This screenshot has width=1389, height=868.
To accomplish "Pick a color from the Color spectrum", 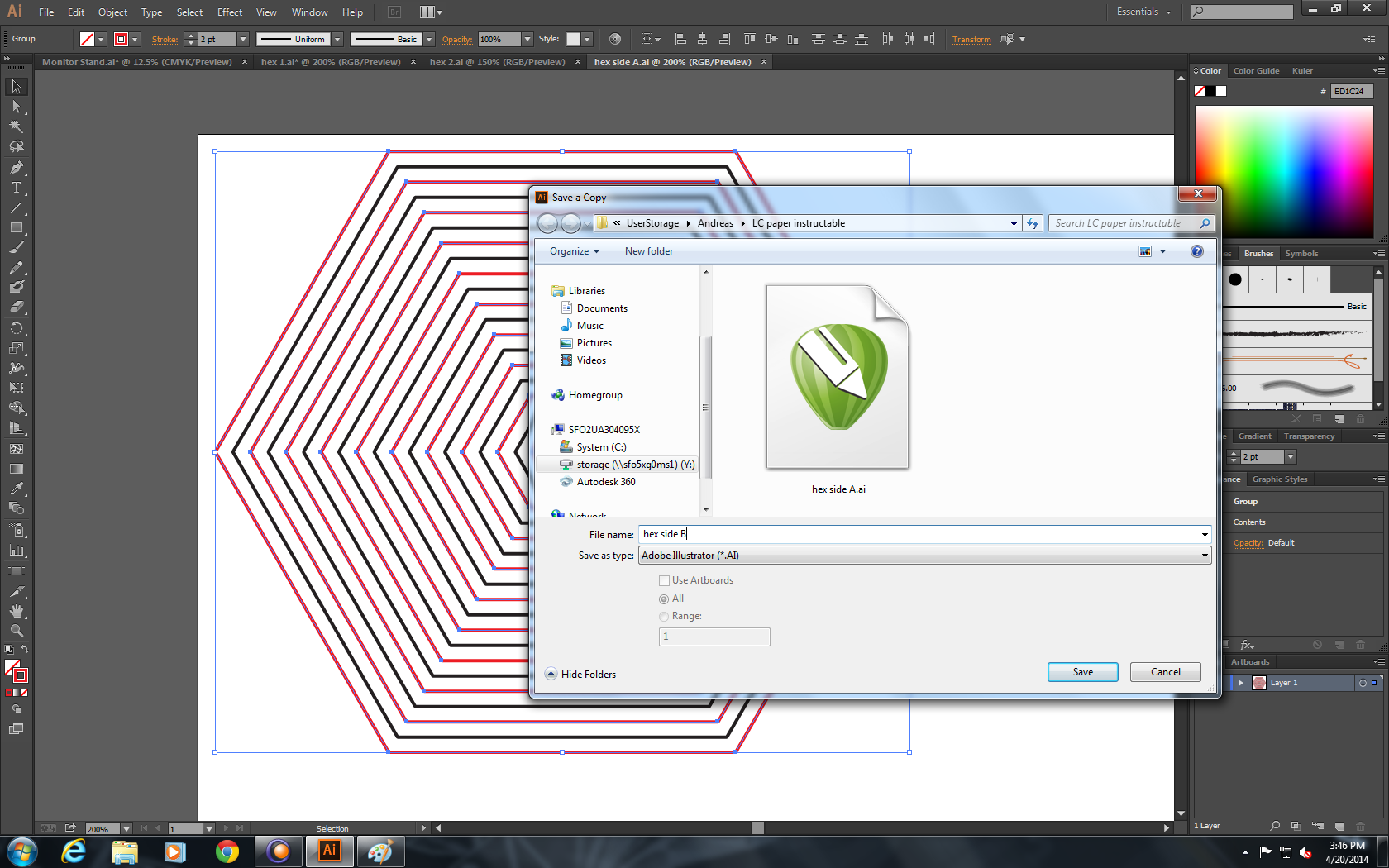I will tap(1284, 172).
